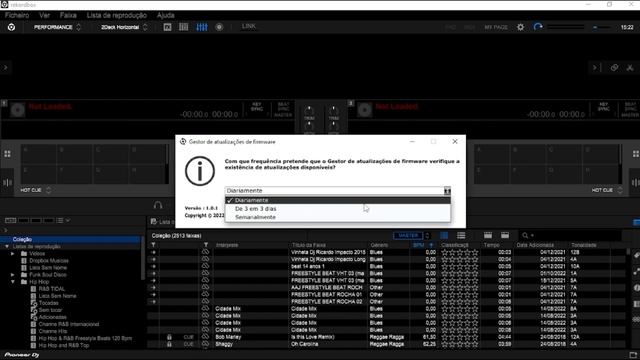Image resolution: width=640 pixels, height=360 pixels.
Task: Collapse the Hip Hop folder
Action: [x=13, y=282]
